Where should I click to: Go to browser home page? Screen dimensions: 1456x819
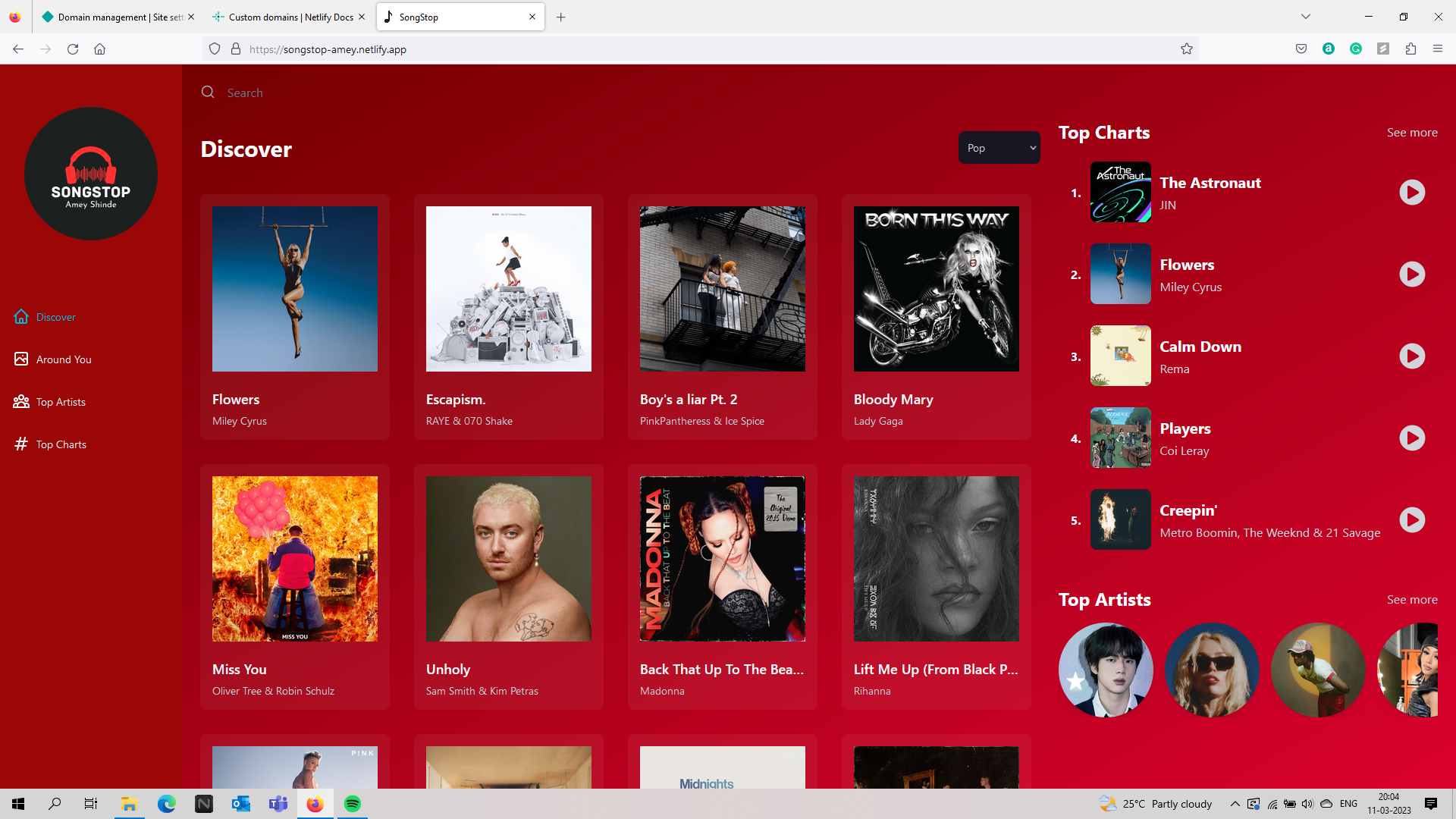pos(99,49)
